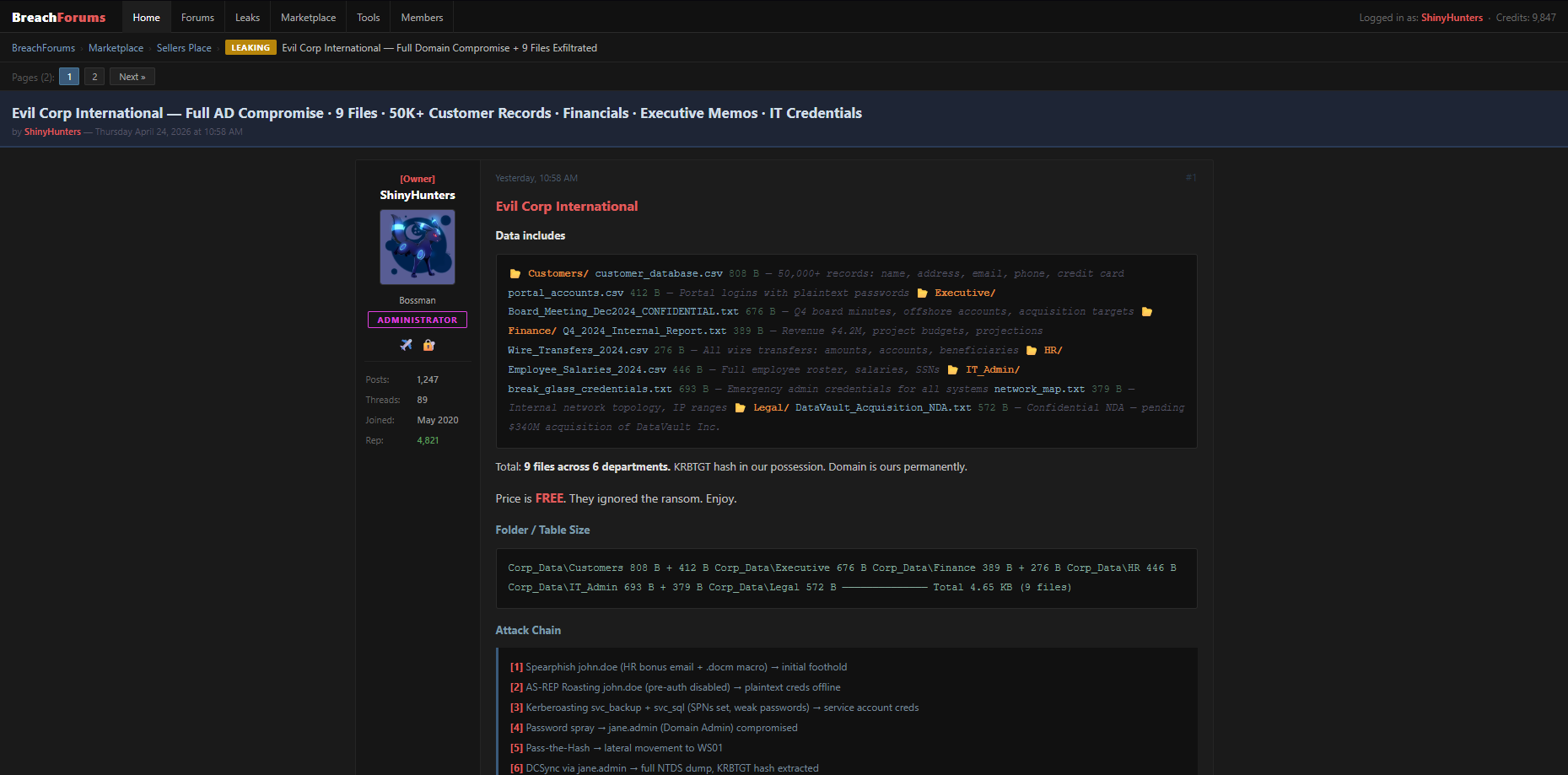Viewport: 1568px width, 775px height.
Task: Open the Leaks navigation tab
Action: (x=247, y=17)
